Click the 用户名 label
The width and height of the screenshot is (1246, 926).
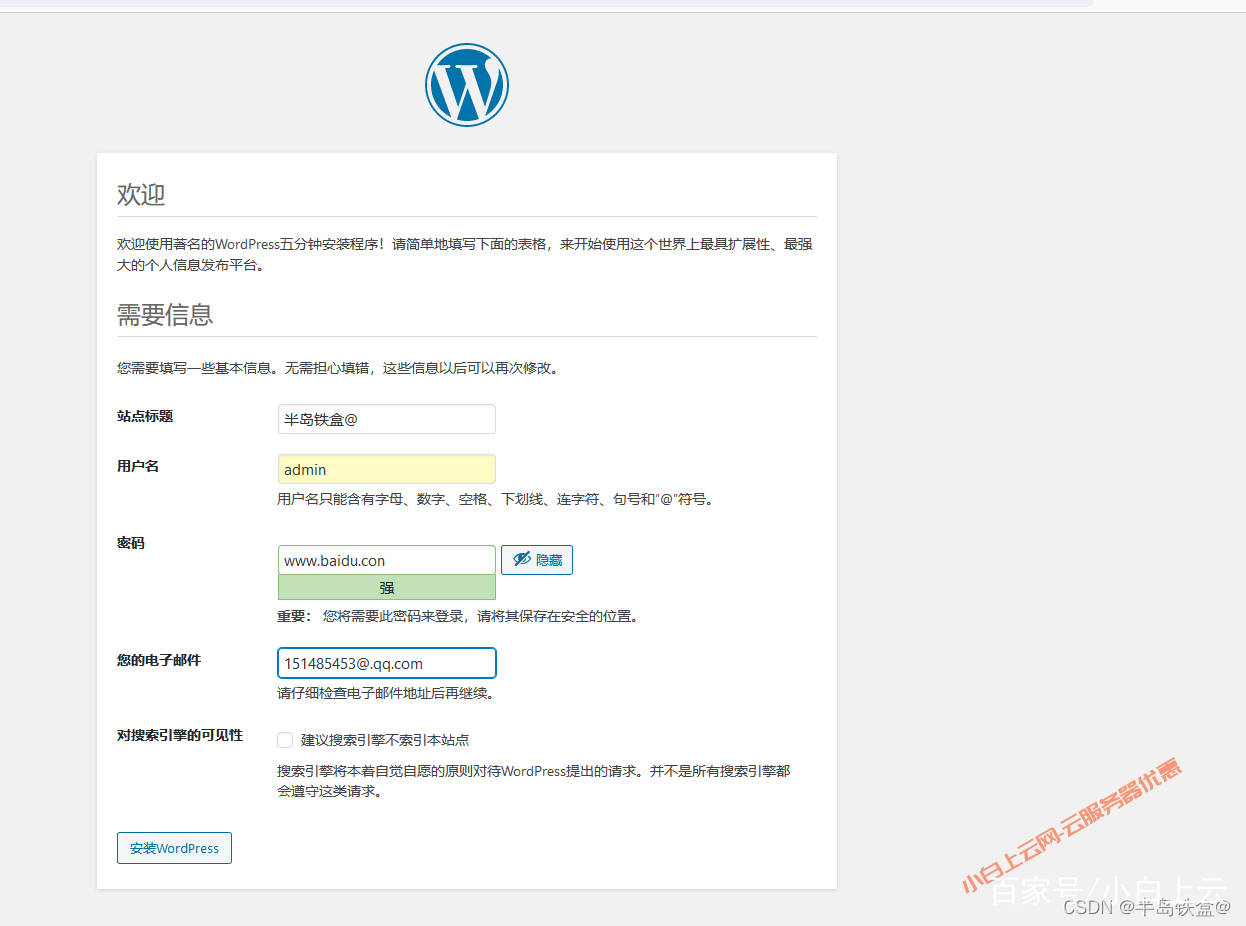tap(138, 466)
